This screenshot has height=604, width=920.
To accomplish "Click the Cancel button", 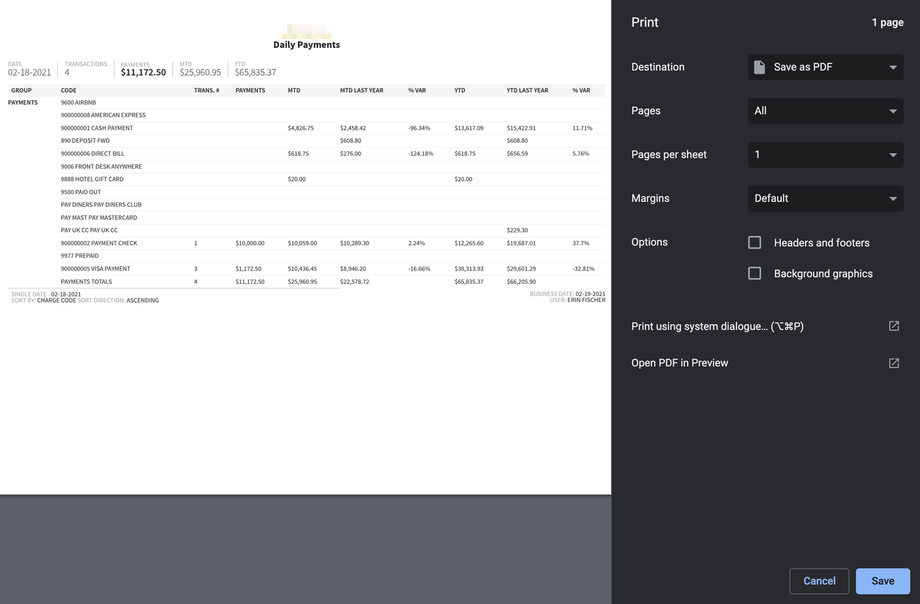I will coord(819,581).
